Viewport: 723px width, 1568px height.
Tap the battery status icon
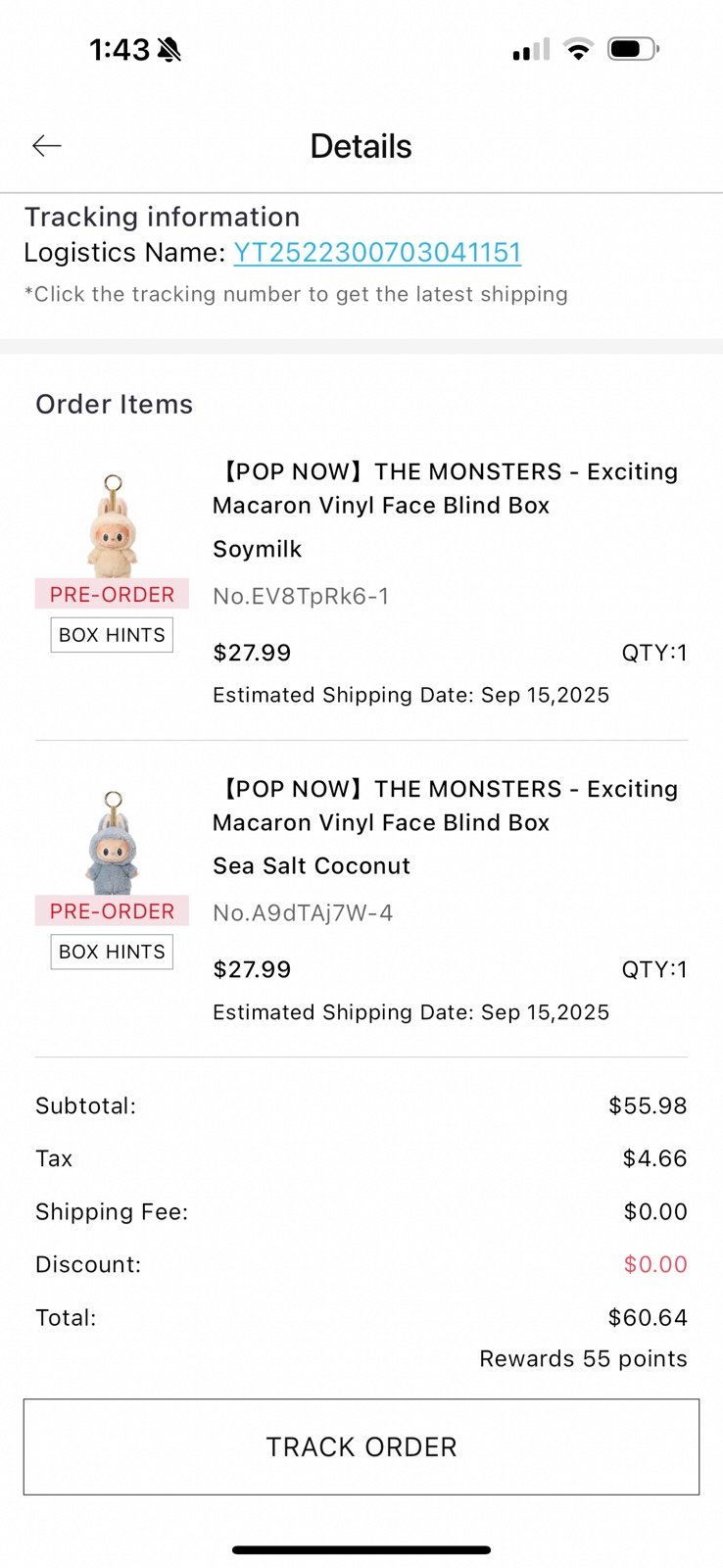click(633, 49)
